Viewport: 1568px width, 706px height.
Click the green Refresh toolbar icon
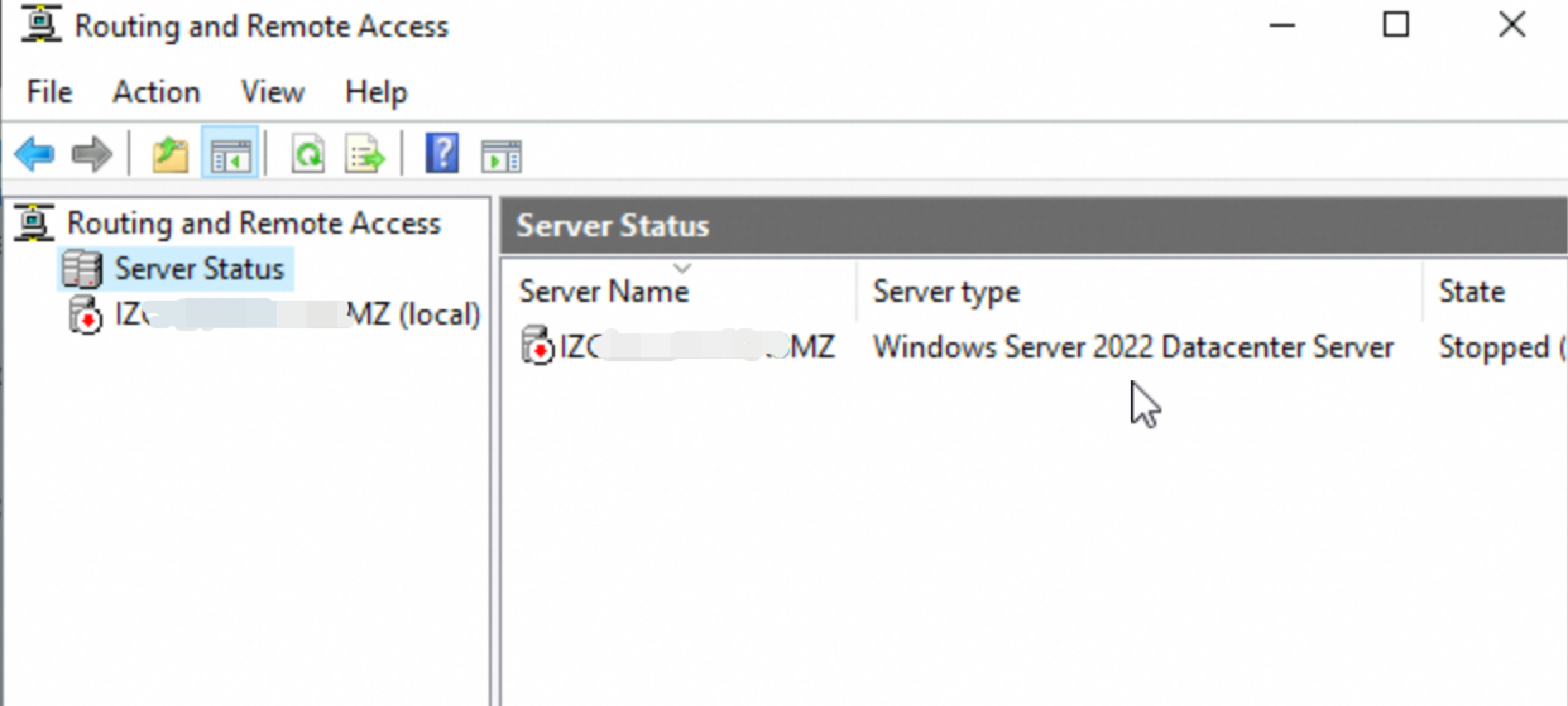click(308, 154)
